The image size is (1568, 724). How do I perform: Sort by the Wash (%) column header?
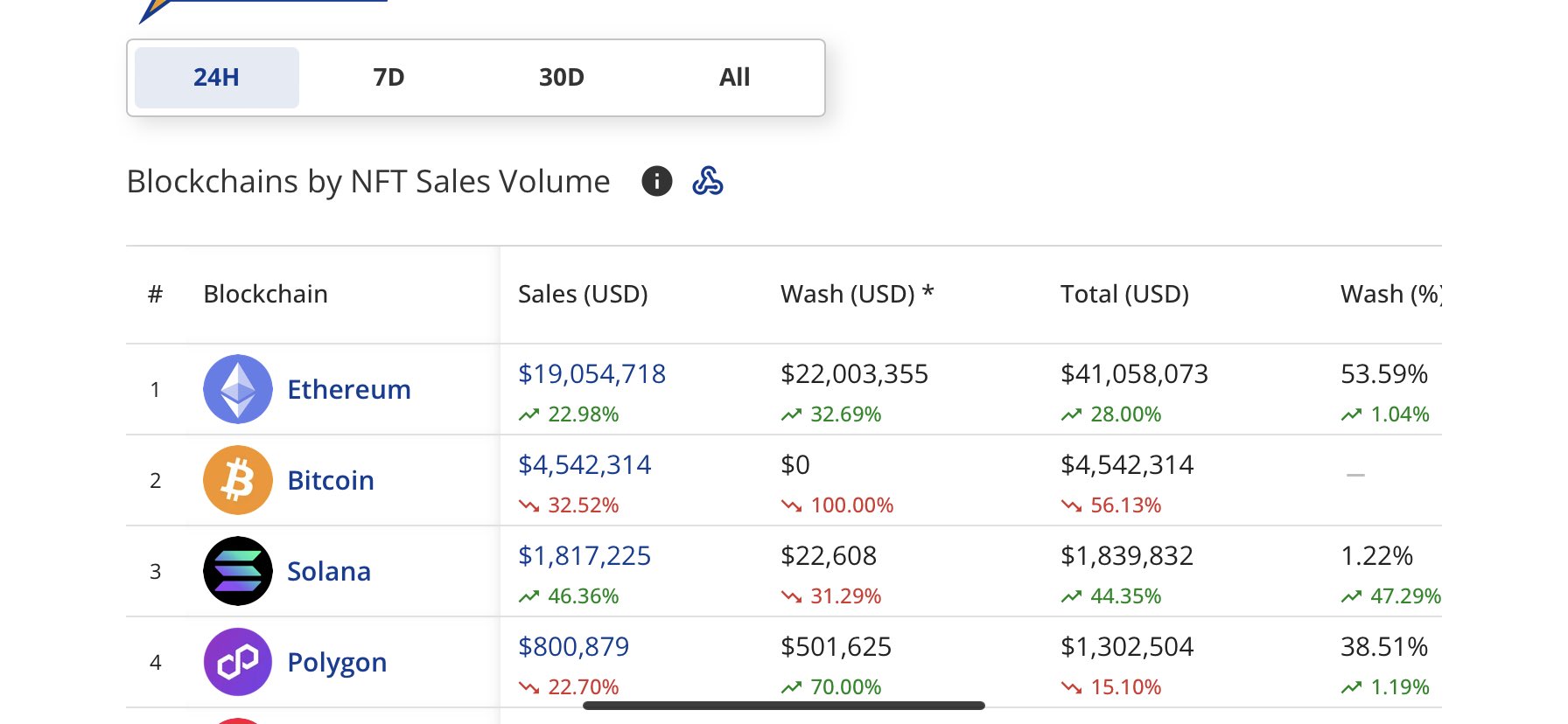(1391, 294)
